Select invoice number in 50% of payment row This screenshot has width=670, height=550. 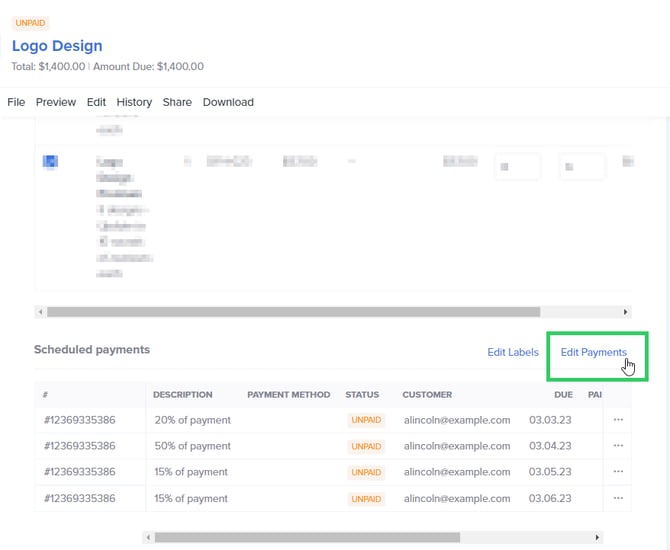80,446
